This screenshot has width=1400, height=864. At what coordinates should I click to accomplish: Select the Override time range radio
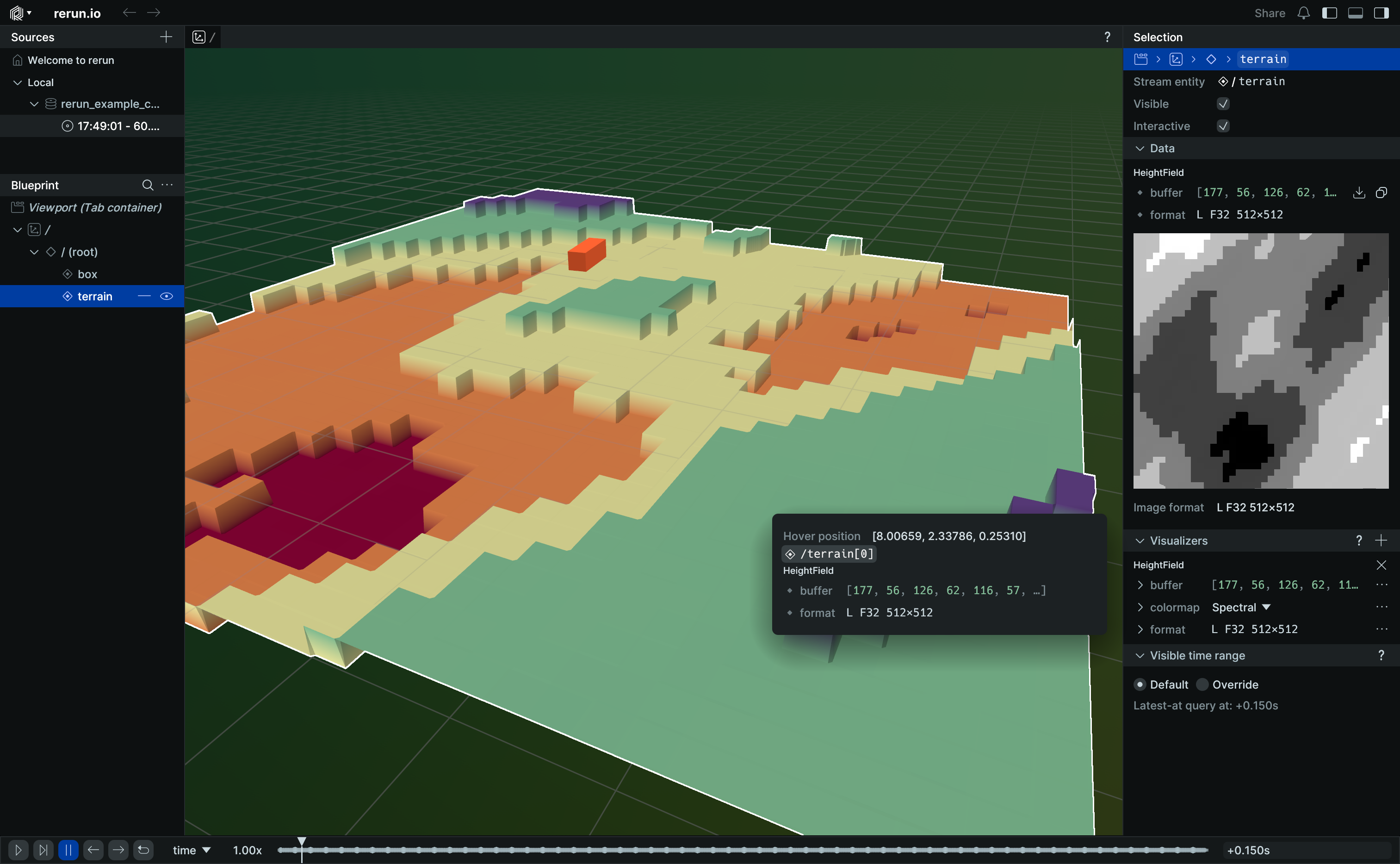pyautogui.click(x=1202, y=684)
